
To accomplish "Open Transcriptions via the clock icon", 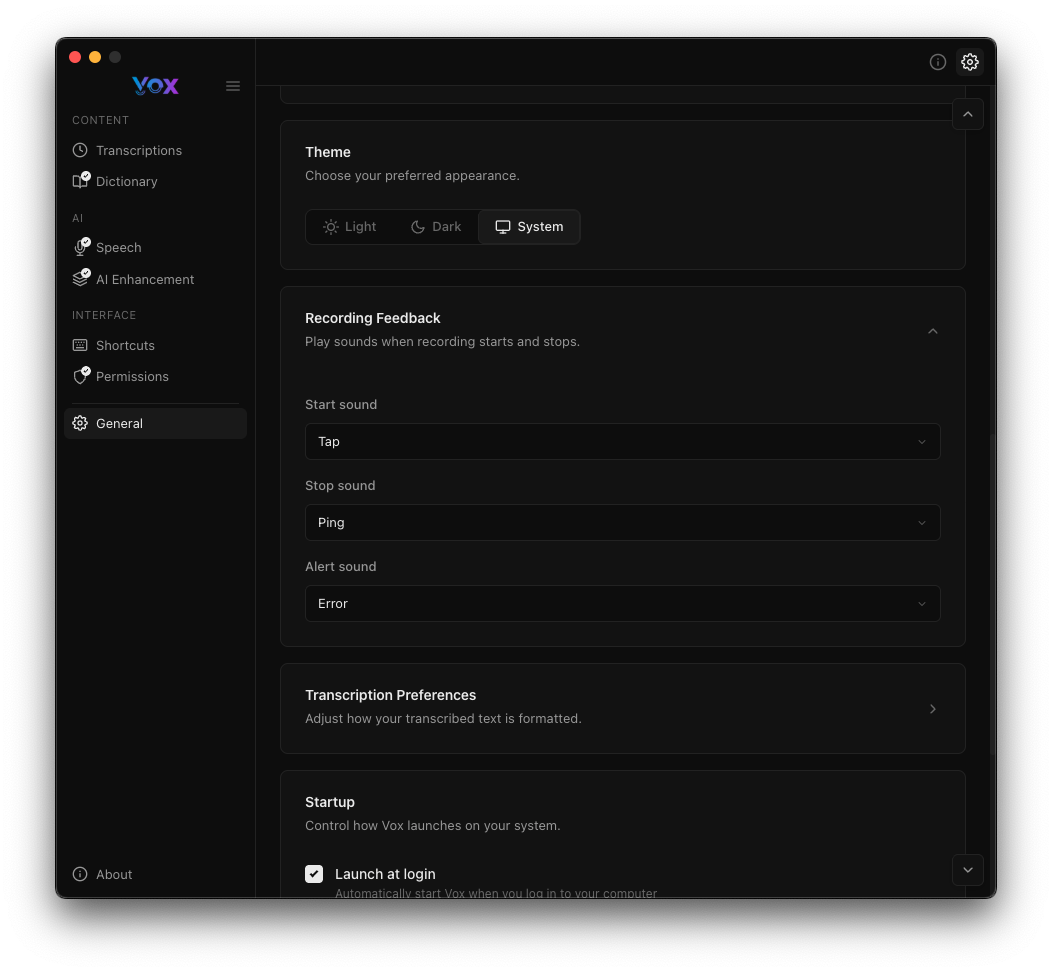I will (80, 150).
